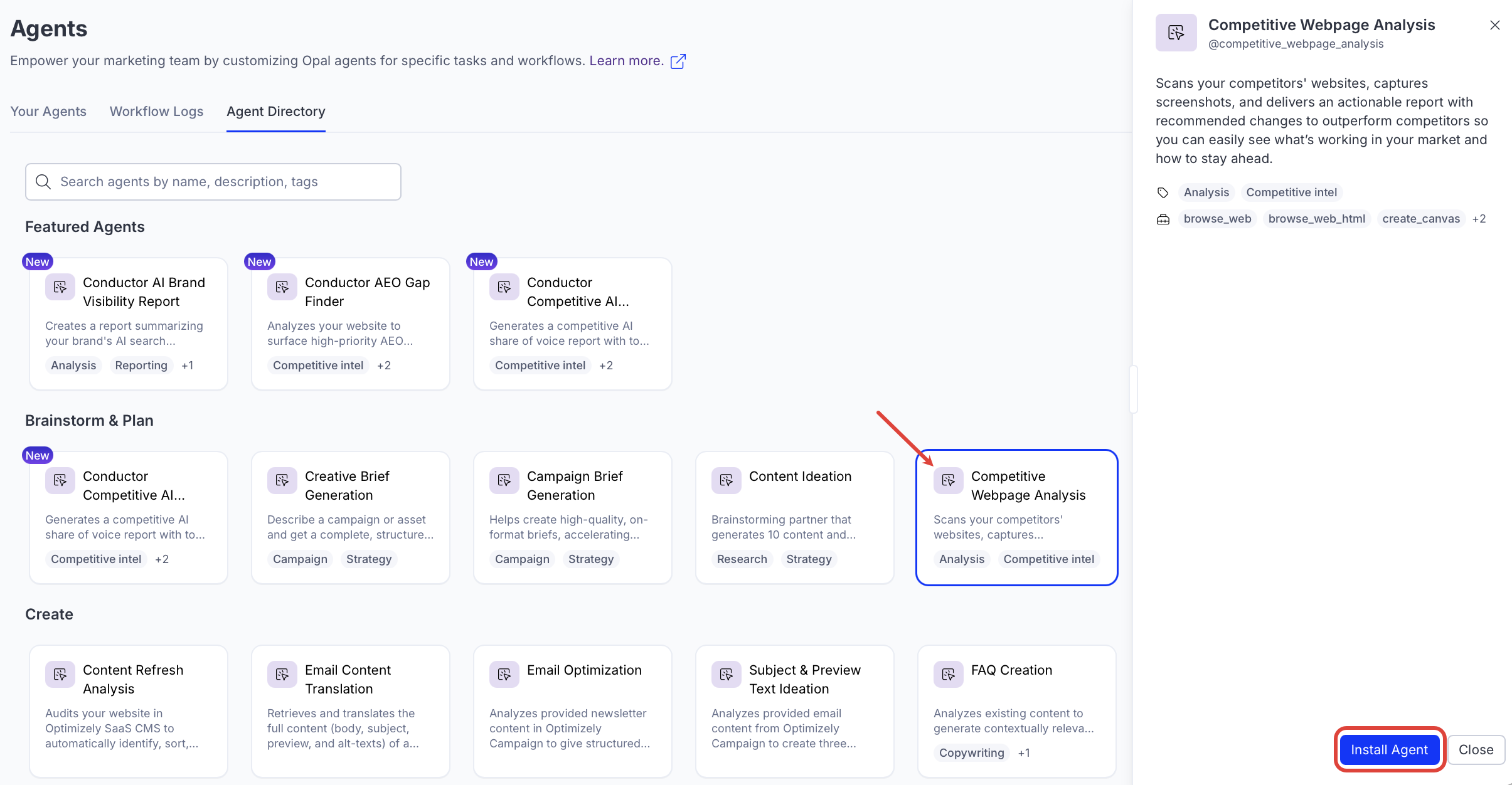Click the Content Refresh Analysis agent icon
The width and height of the screenshot is (1512, 785).
(x=60, y=675)
